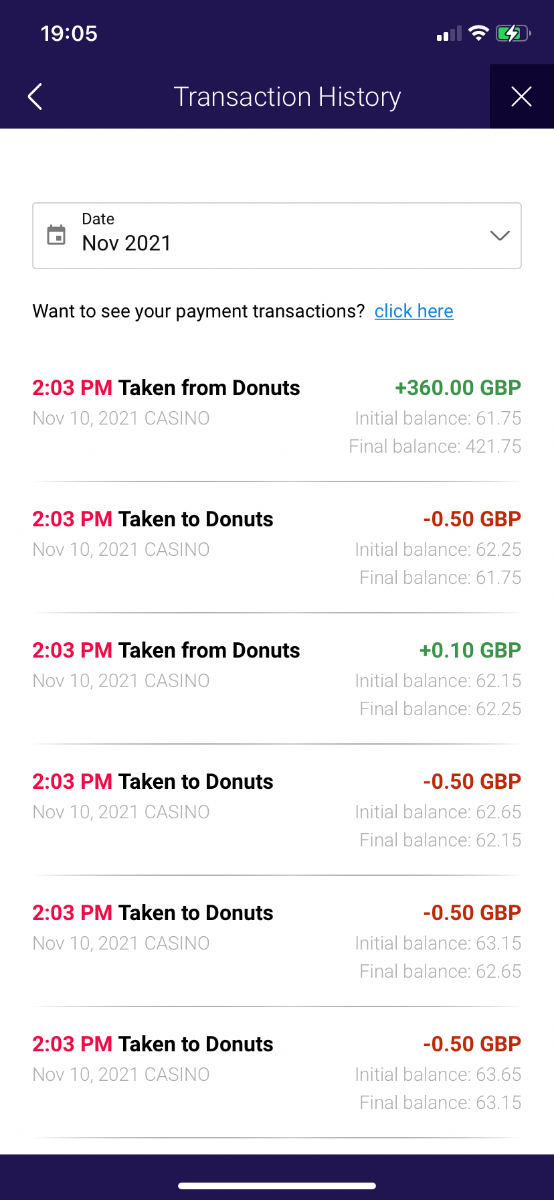554x1200 pixels.
Task: Open the Nov 2021 date selector
Action: pos(277,236)
